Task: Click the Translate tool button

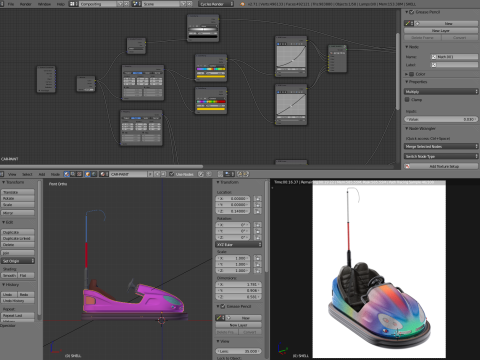Action: click(x=18, y=192)
